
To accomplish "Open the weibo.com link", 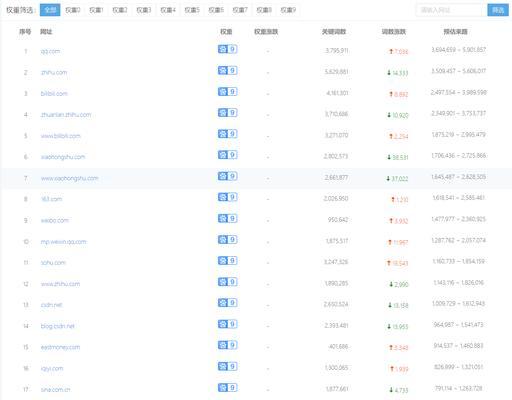I will pos(54,221).
